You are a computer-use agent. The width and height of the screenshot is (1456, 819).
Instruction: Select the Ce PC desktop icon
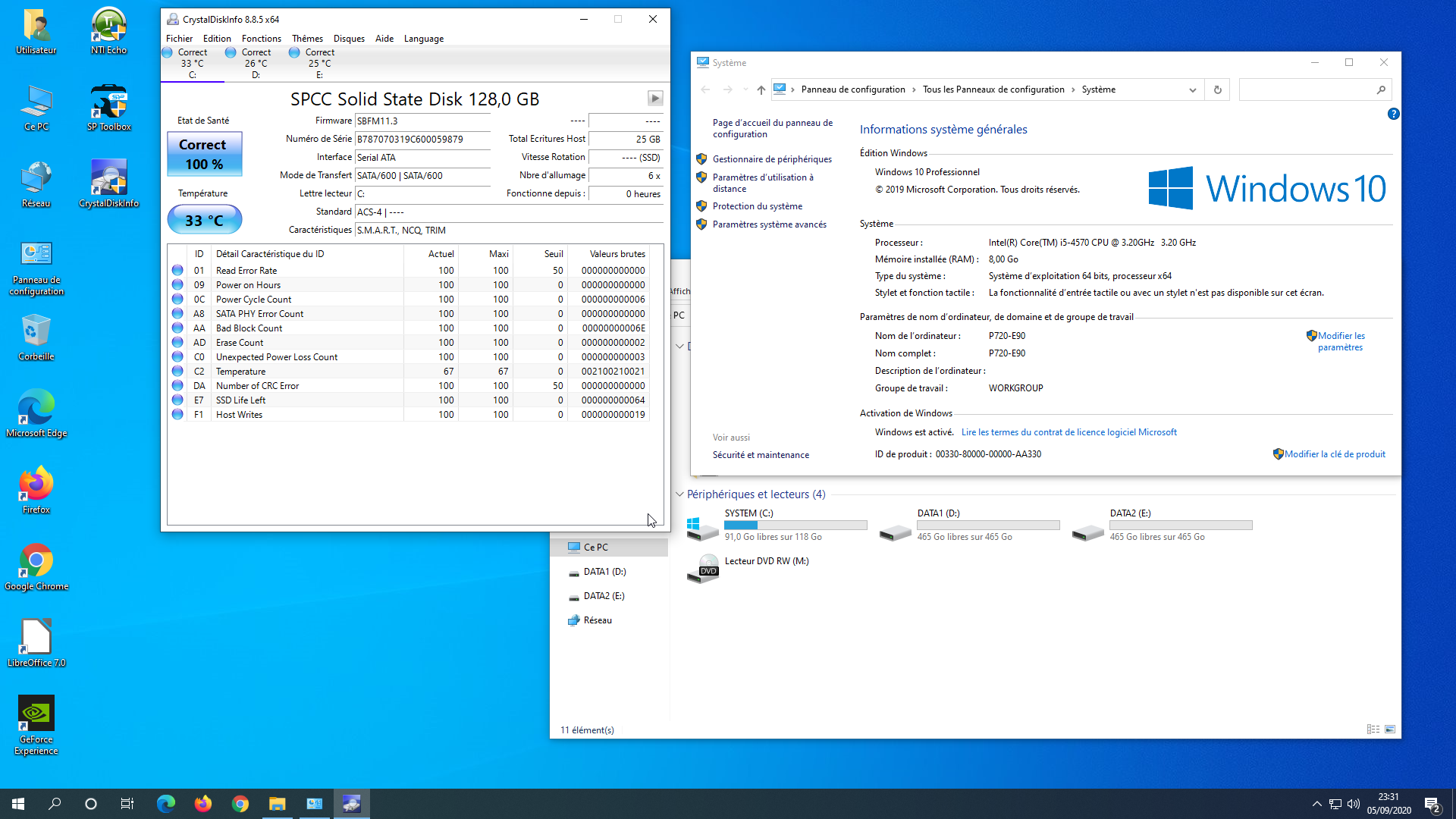point(36,108)
